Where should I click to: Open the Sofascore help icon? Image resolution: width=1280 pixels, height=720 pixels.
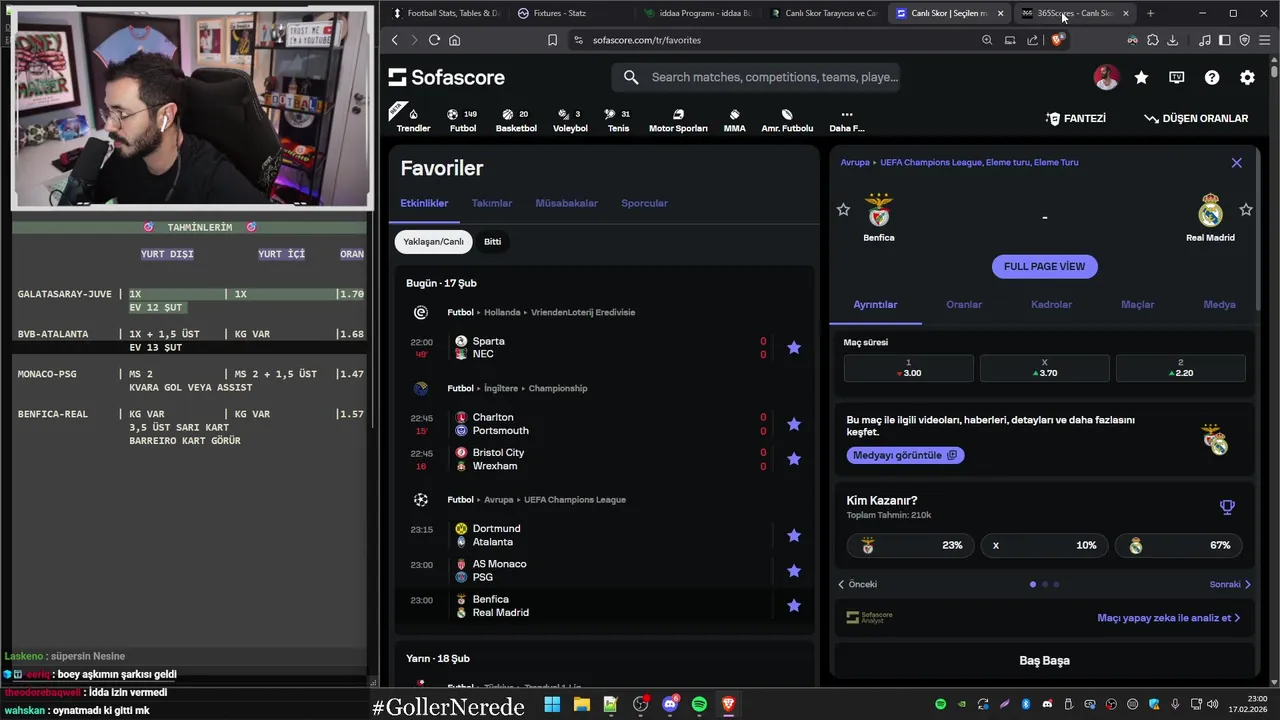coord(1212,77)
